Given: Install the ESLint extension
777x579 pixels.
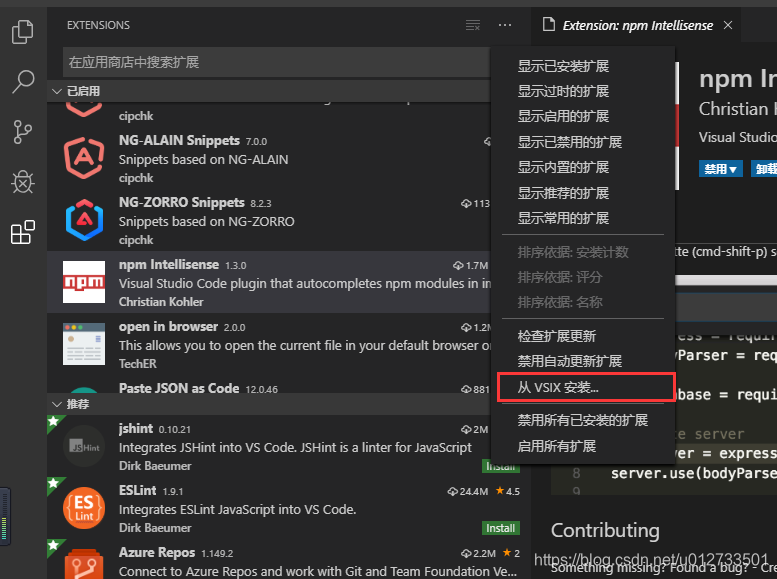Looking at the screenshot, I should pos(500,528).
